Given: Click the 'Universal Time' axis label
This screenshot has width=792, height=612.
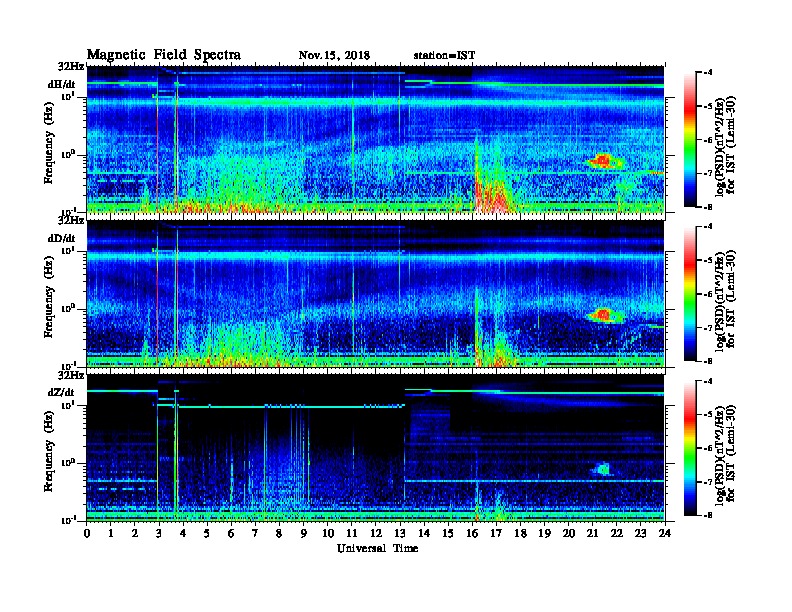Looking at the screenshot, I should click(x=377, y=548).
